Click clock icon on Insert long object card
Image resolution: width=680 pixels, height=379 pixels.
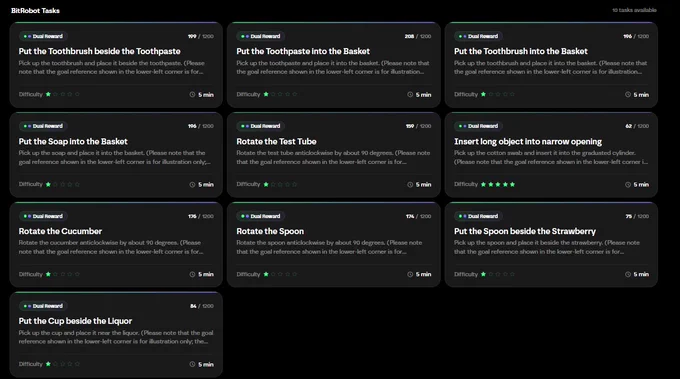point(628,185)
